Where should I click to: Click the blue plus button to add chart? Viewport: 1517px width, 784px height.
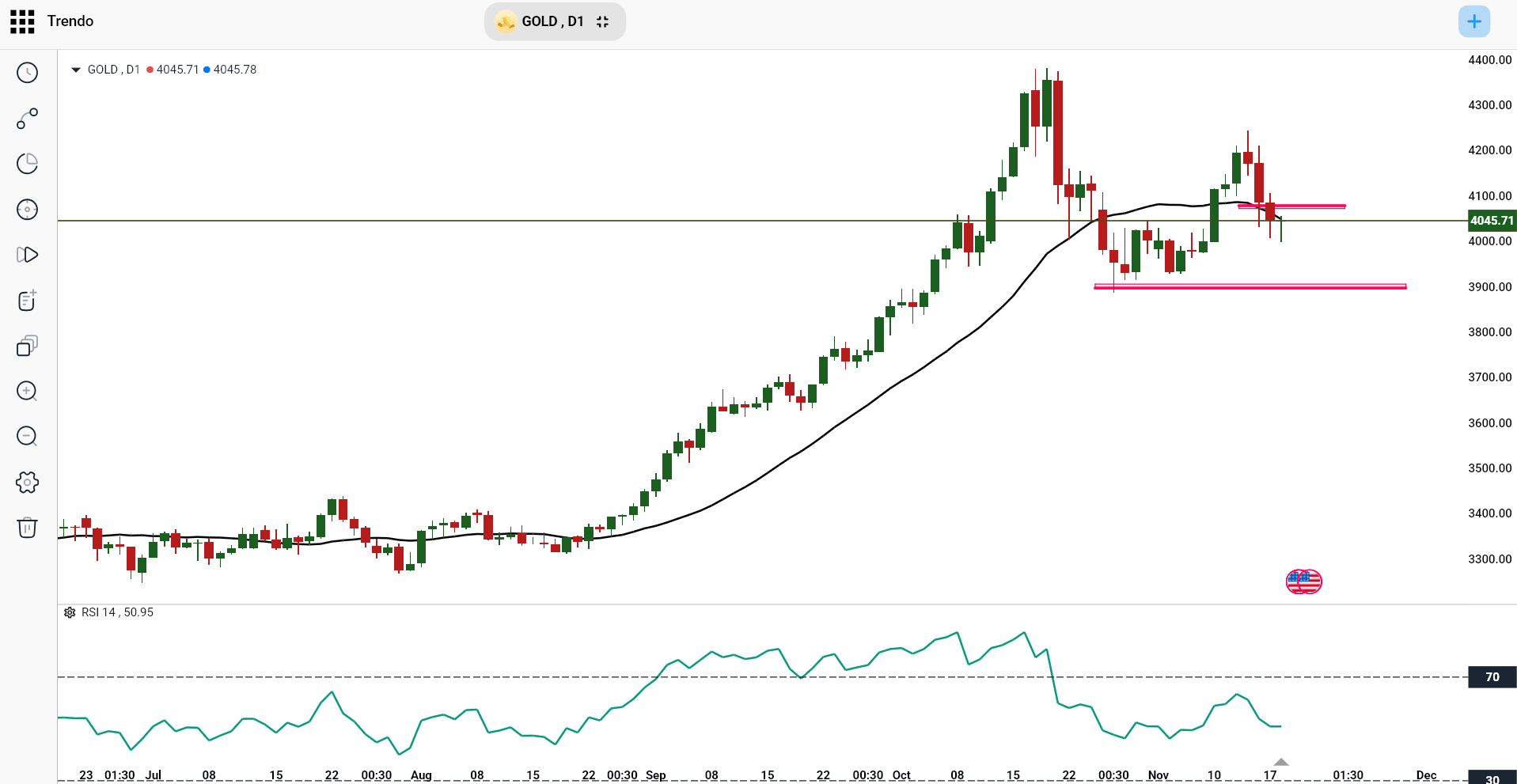click(1473, 21)
